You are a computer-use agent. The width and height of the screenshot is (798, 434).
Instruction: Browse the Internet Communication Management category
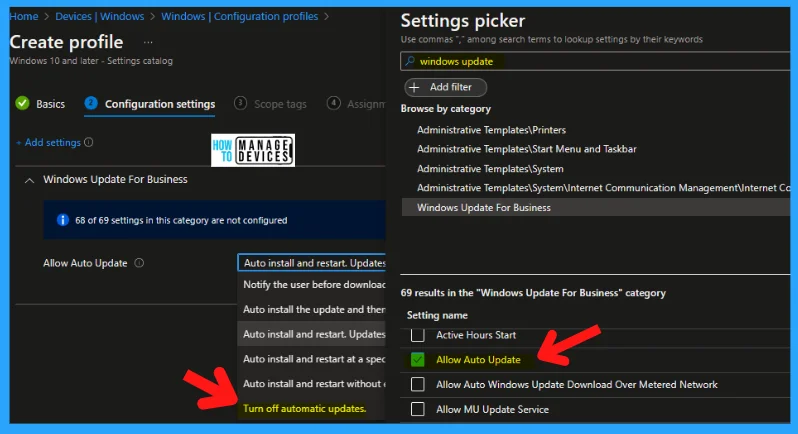(x=603, y=188)
